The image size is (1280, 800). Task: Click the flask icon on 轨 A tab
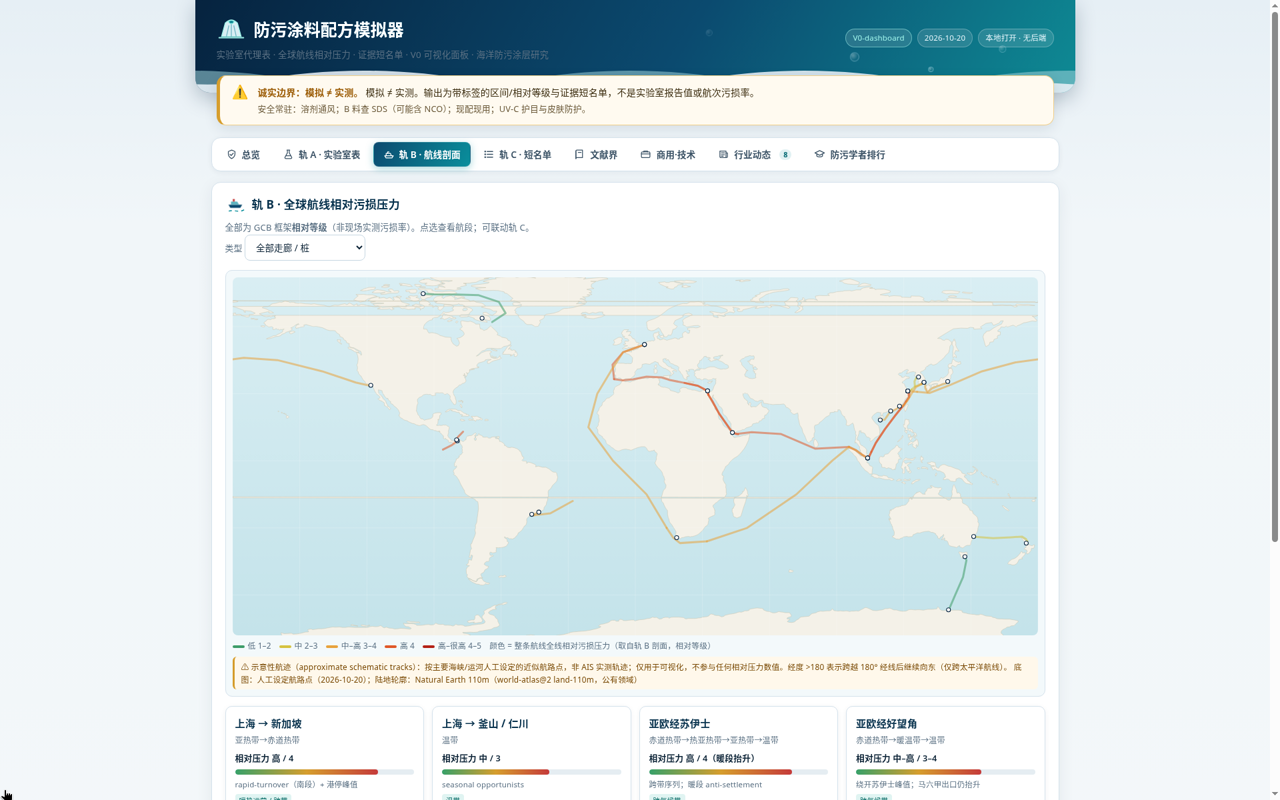click(288, 155)
